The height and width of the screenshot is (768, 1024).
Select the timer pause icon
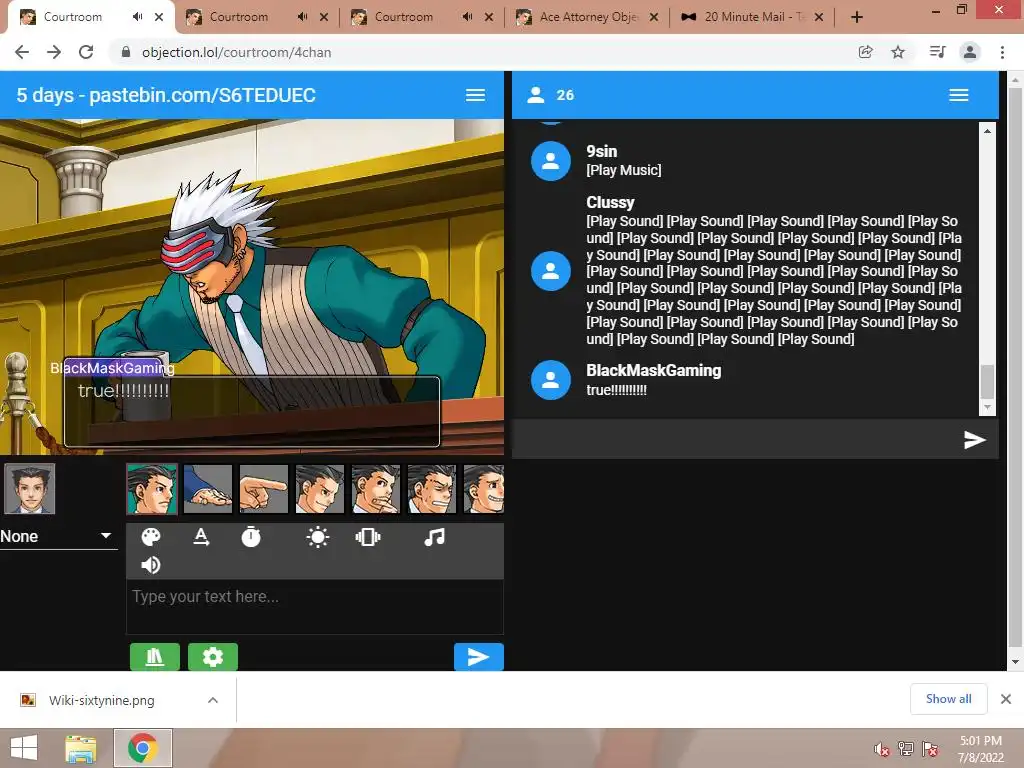pos(251,537)
